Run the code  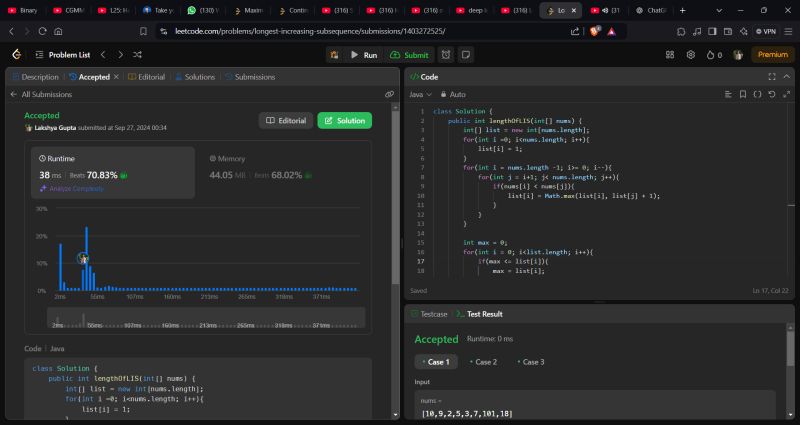[364, 55]
